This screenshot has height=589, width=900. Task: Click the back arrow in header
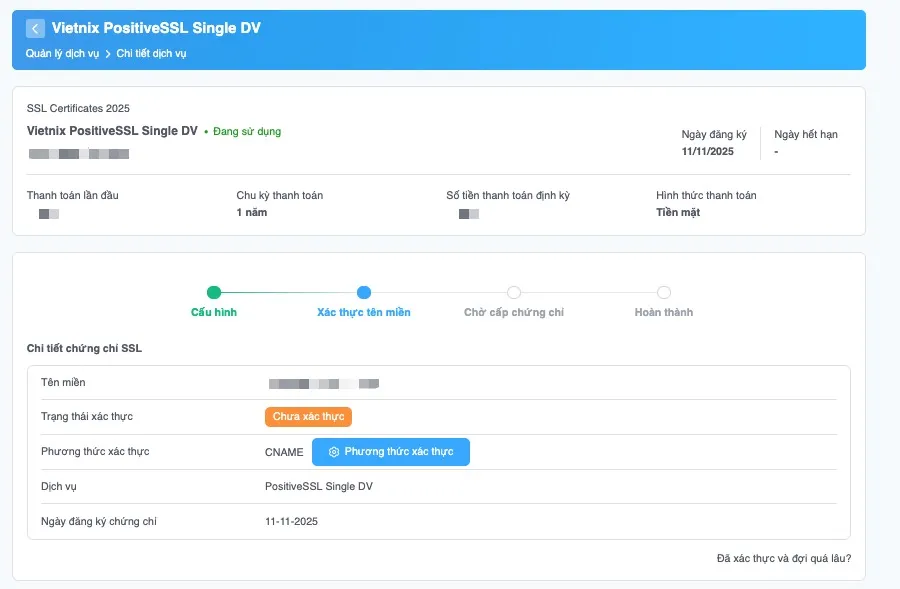click(x=35, y=28)
